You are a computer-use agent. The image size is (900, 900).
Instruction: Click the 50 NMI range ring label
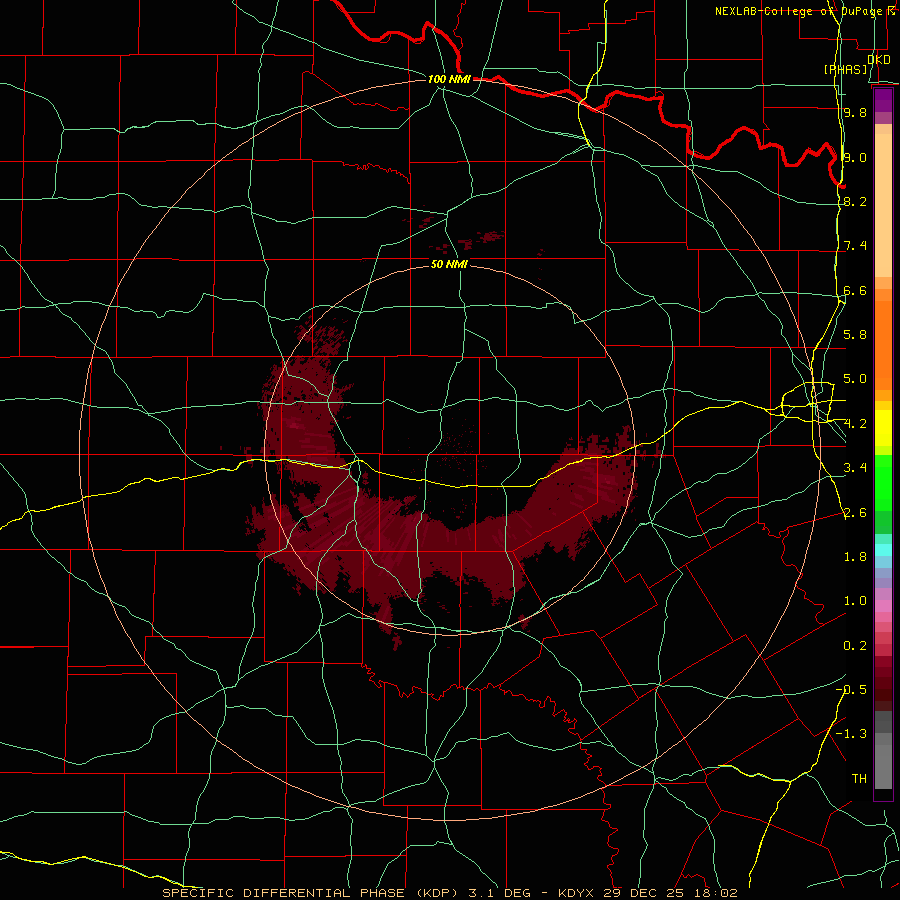(x=449, y=264)
